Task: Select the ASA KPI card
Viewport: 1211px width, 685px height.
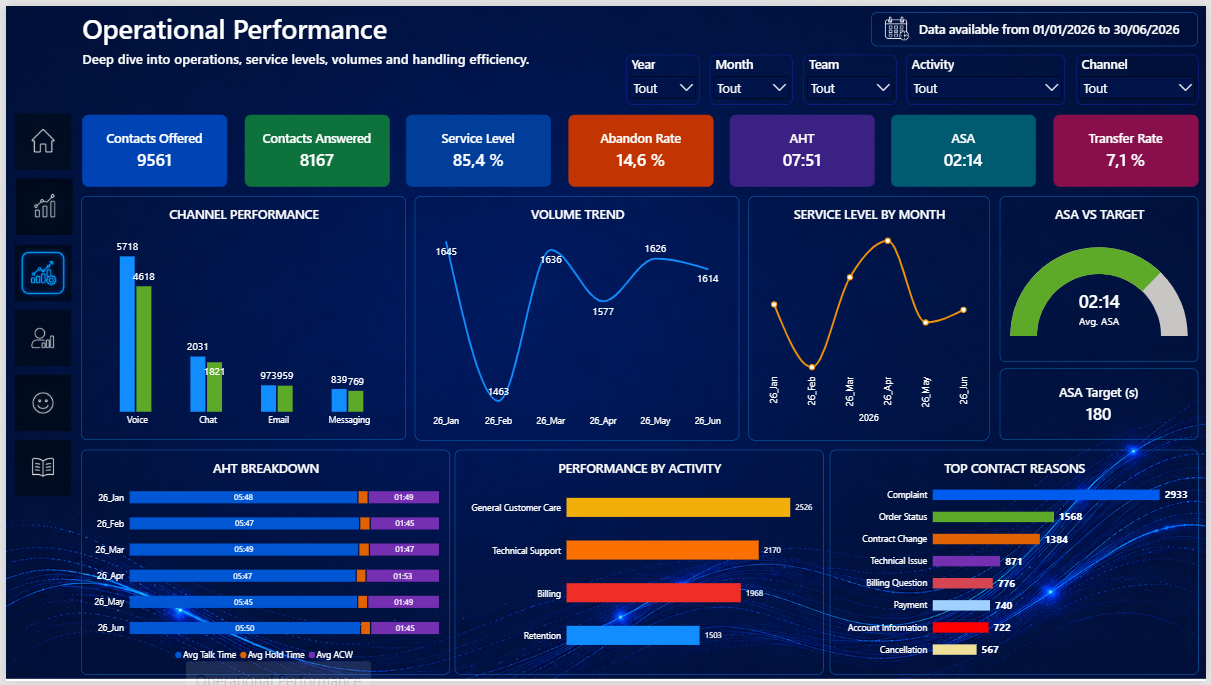Action: 963,151
